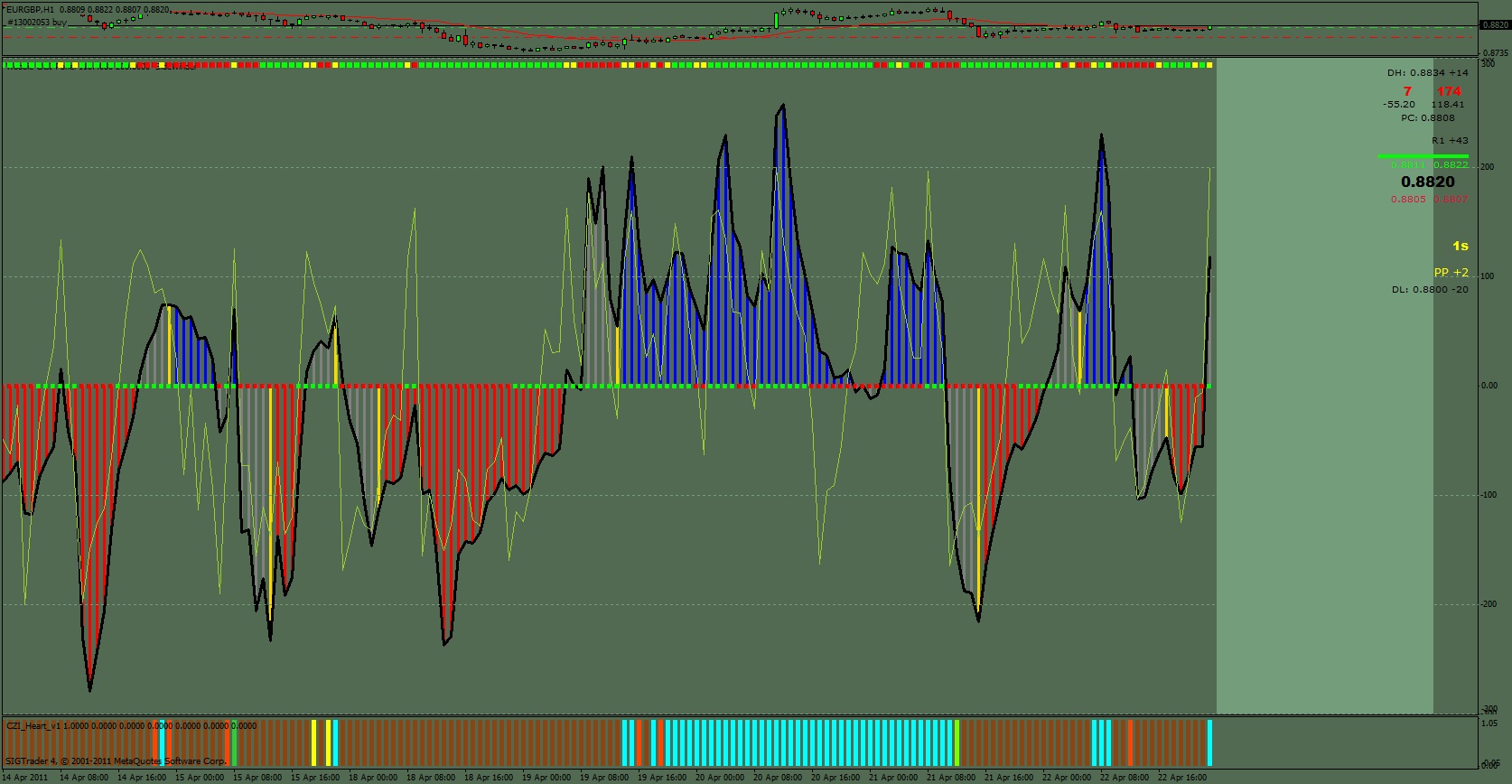Click the green 0.8811 price value

point(1407,165)
